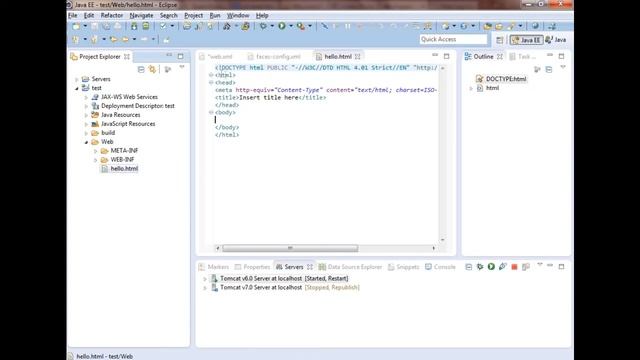Collapse the head tag fold marker
The height and width of the screenshot is (360, 640).
click(211, 82)
